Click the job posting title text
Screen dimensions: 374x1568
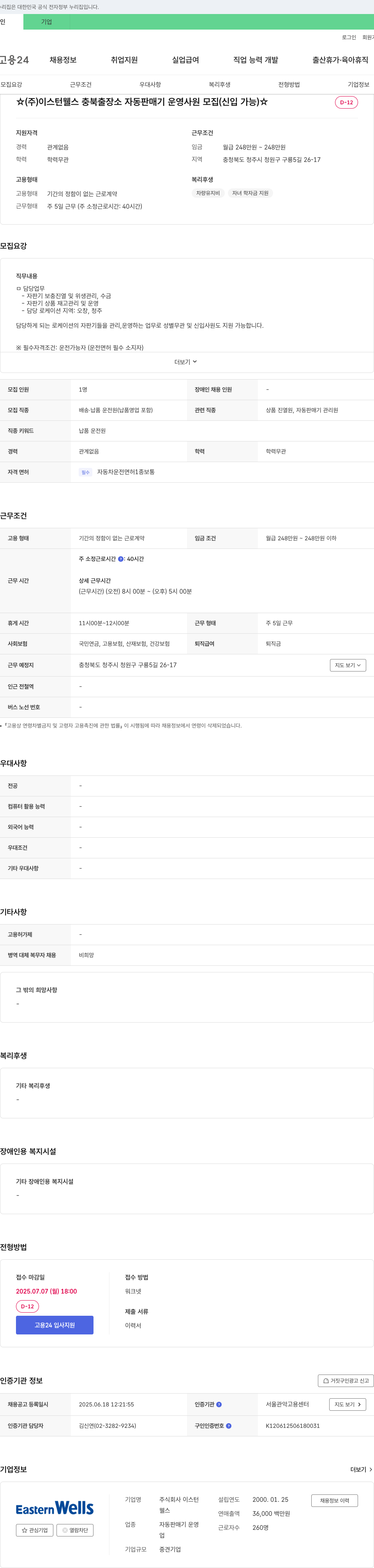[142, 102]
